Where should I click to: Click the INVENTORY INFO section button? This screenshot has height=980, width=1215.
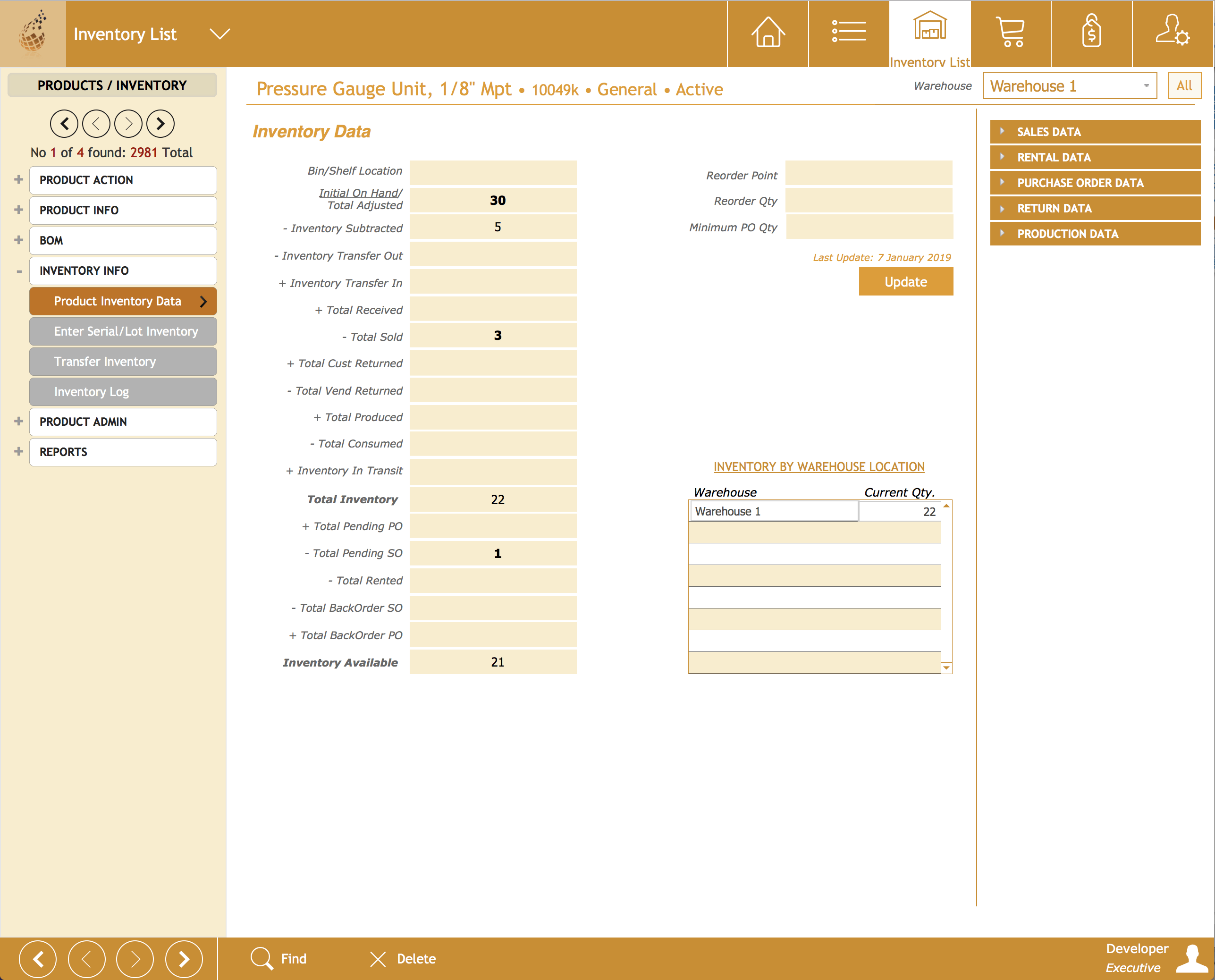coord(123,271)
